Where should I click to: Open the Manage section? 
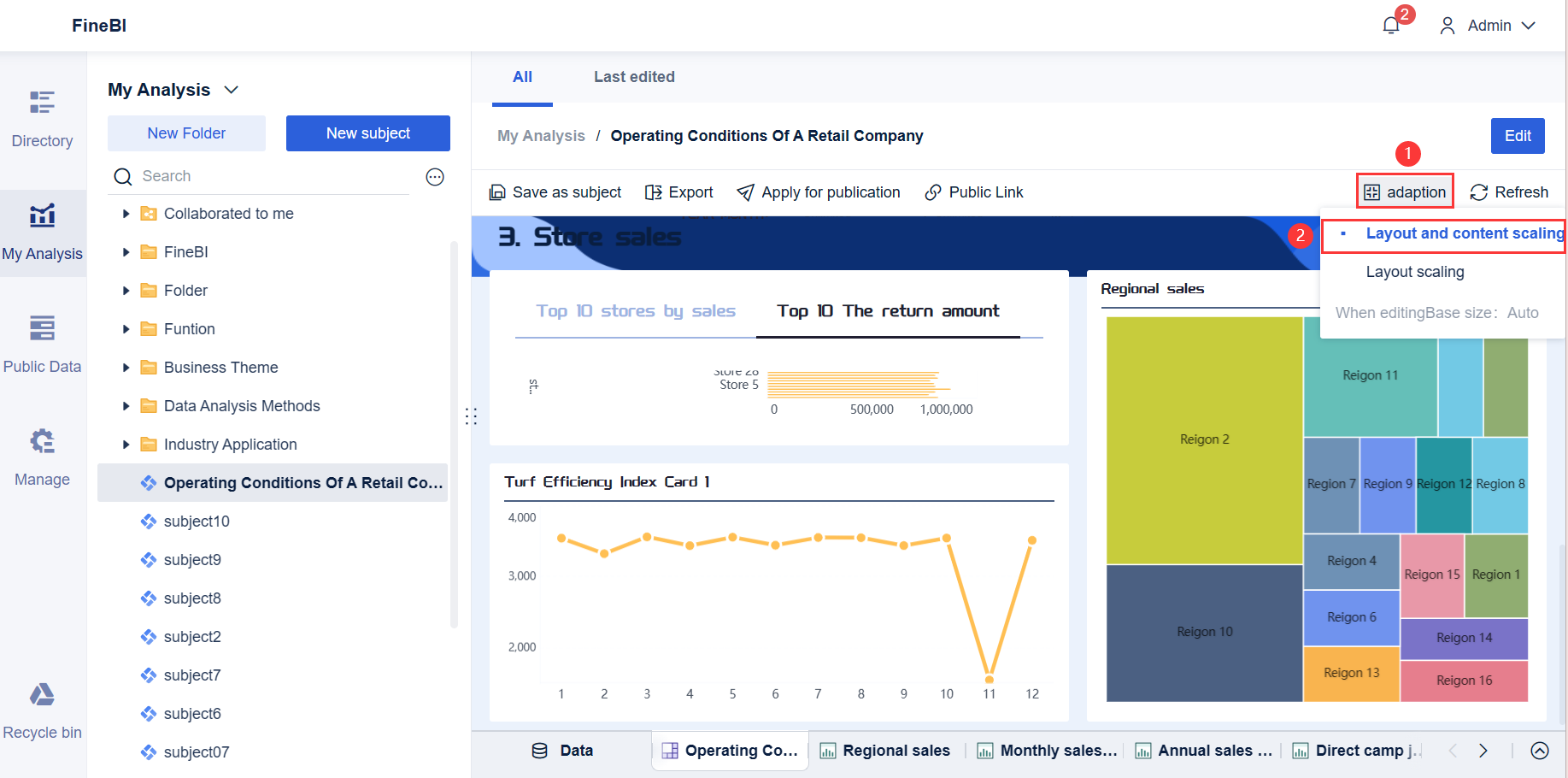pos(42,456)
